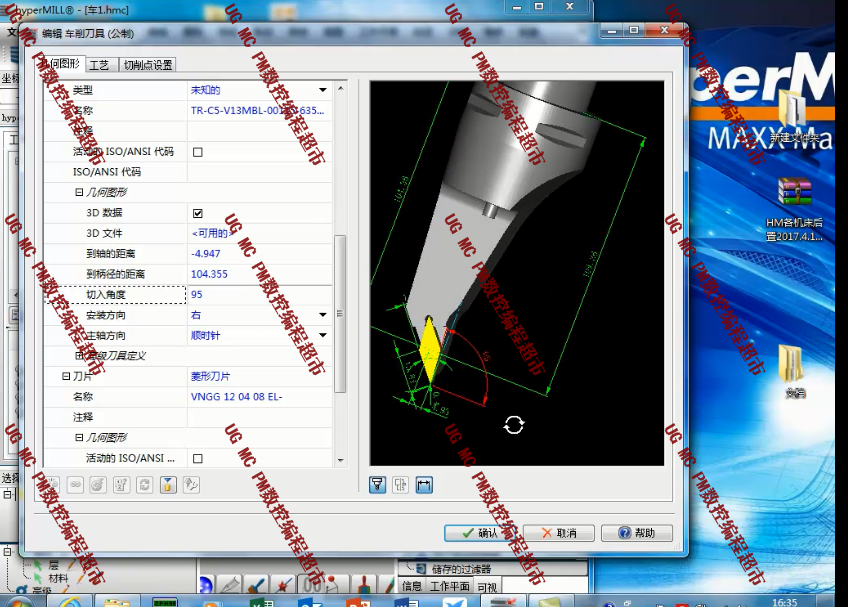Click the 到柄径的距离 value 104.355
Image resolution: width=848 pixels, height=607 pixels.
pos(260,274)
